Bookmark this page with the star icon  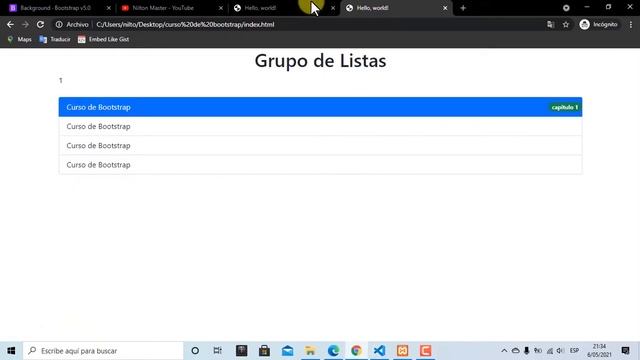(566, 24)
